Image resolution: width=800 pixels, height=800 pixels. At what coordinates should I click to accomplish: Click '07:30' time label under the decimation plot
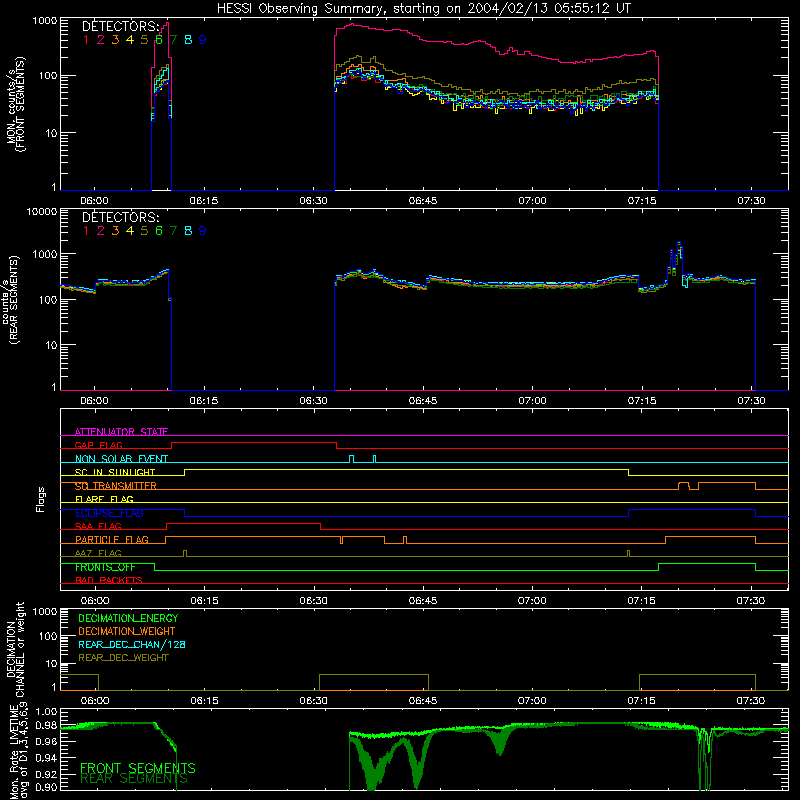751,701
